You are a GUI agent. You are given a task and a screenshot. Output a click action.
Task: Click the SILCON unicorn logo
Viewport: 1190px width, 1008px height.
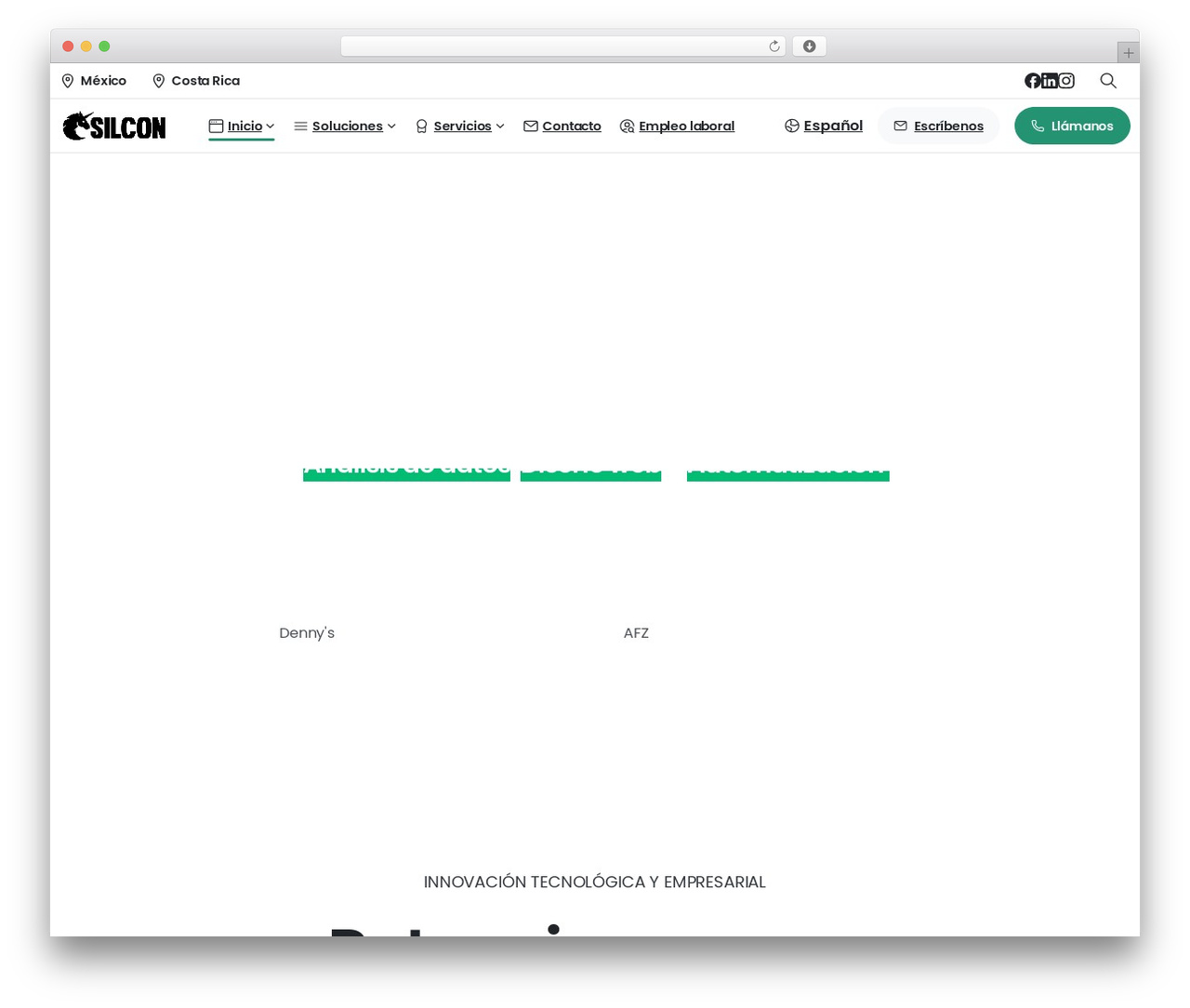(114, 126)
